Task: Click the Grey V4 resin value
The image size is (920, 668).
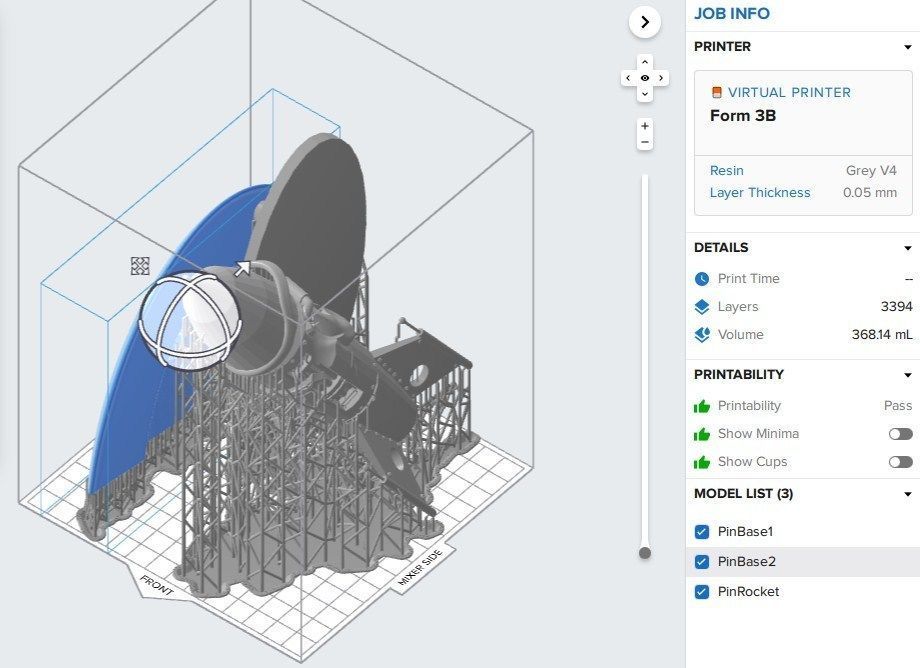Action: click(871, 171)
